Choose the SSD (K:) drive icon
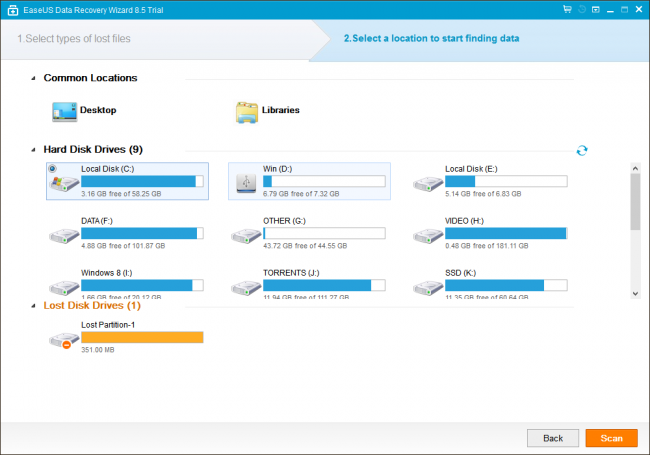Screen dimensions: 650x455 coord(428,288)
